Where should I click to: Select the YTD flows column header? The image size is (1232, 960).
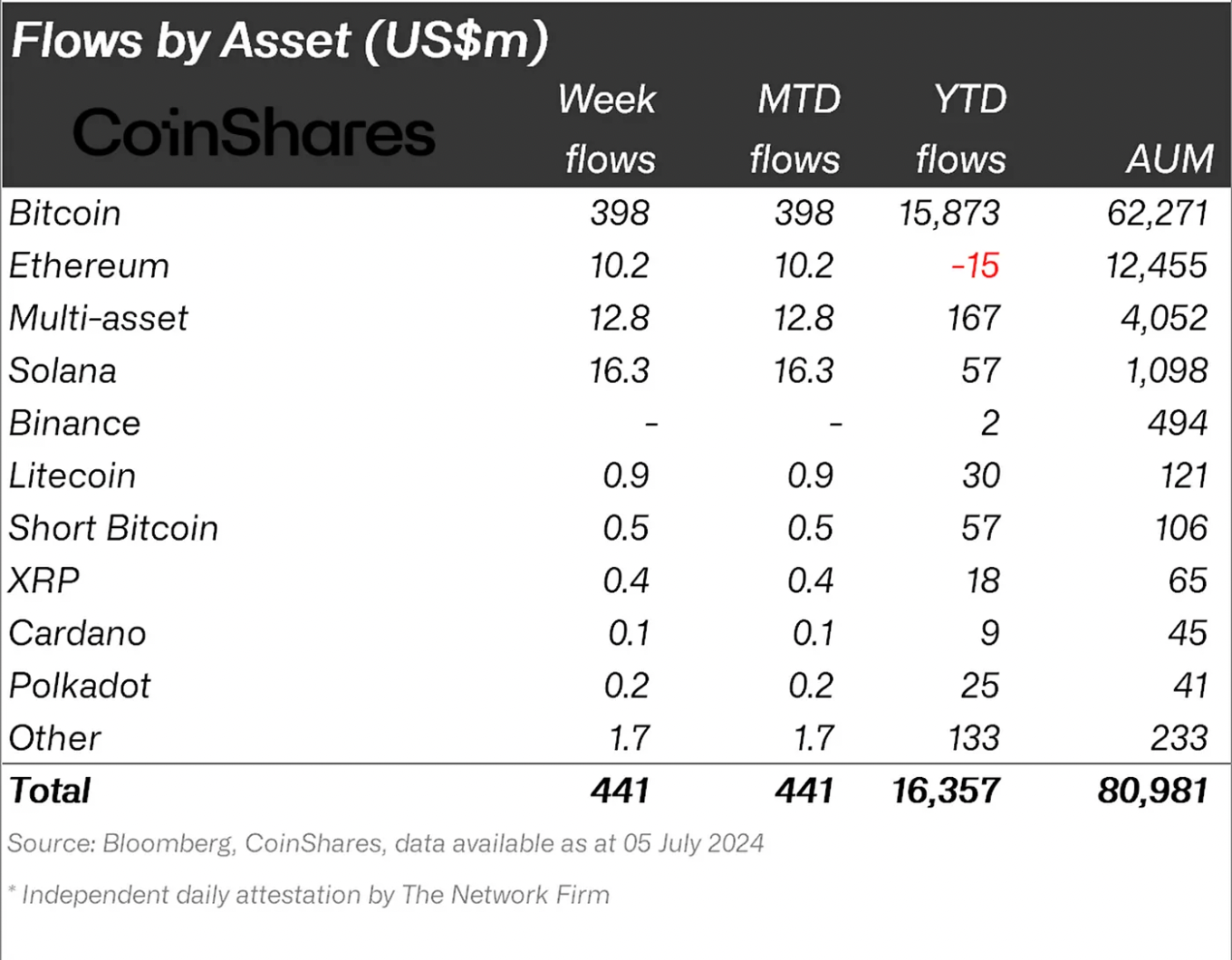963,129
